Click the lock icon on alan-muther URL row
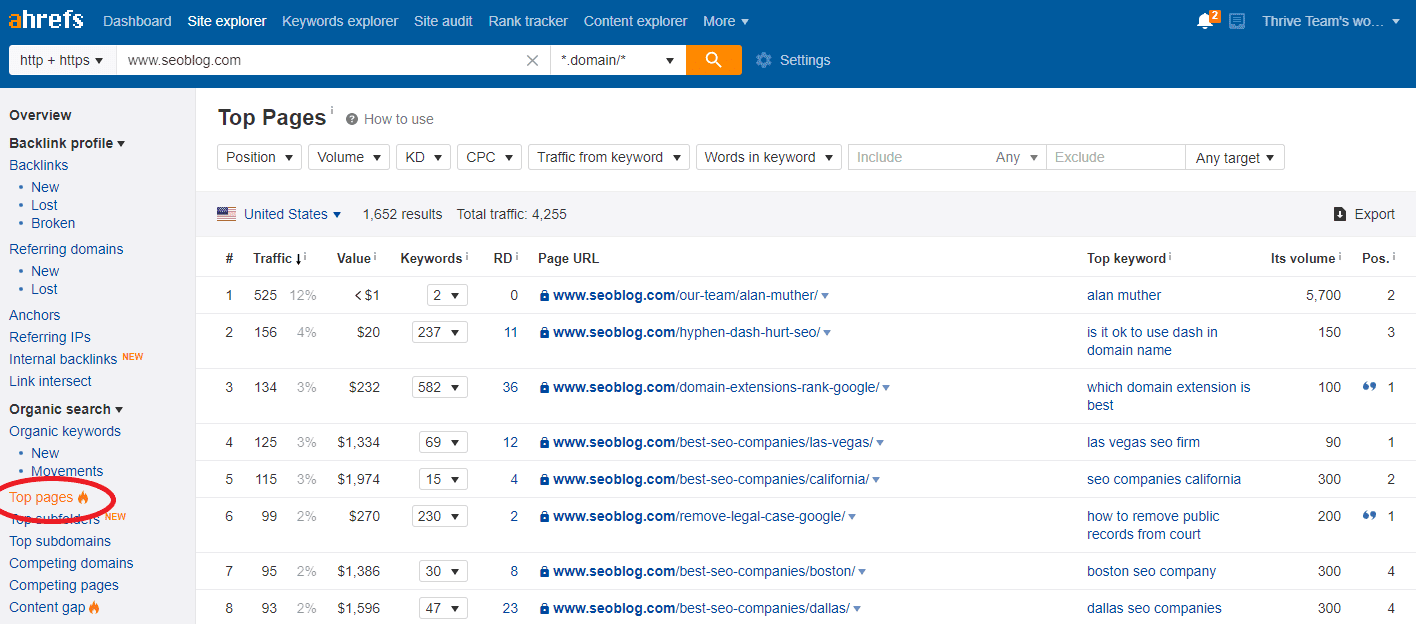 (544, 296)
